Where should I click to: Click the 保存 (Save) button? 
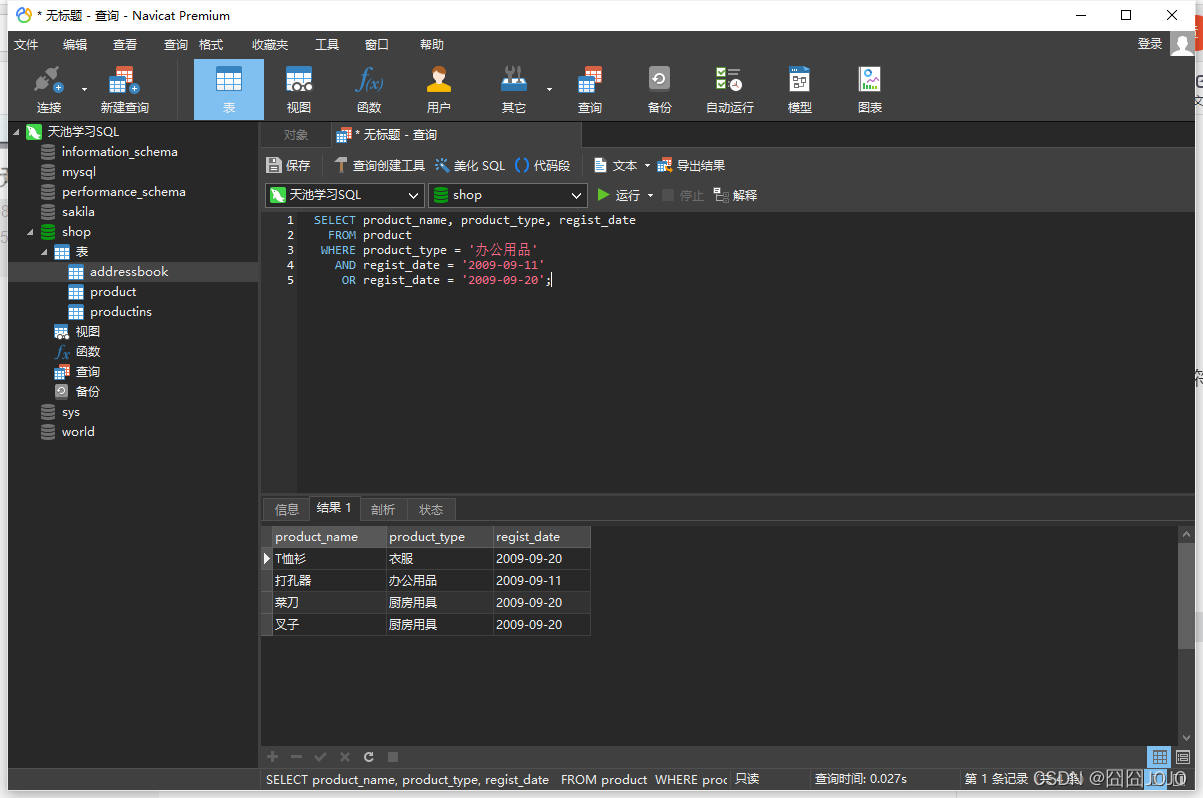coord(289,165)
